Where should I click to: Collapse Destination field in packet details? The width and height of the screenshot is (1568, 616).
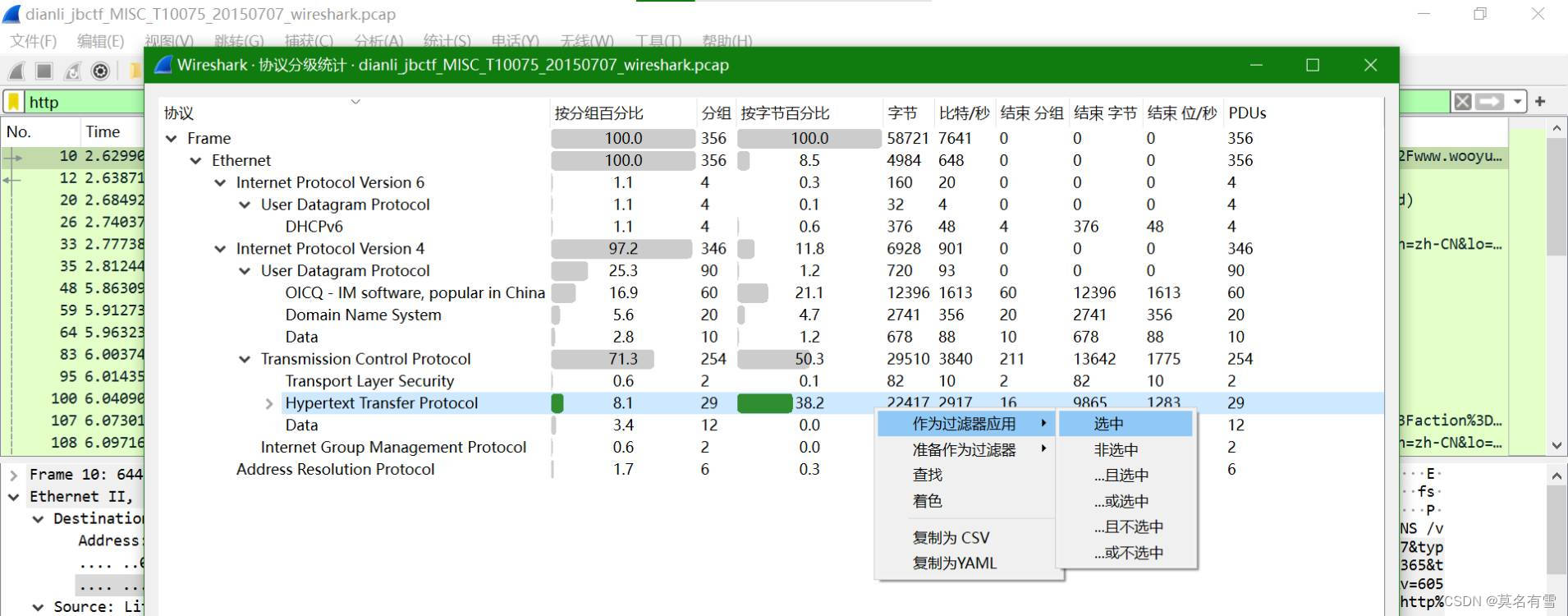(x=39, y=519)
